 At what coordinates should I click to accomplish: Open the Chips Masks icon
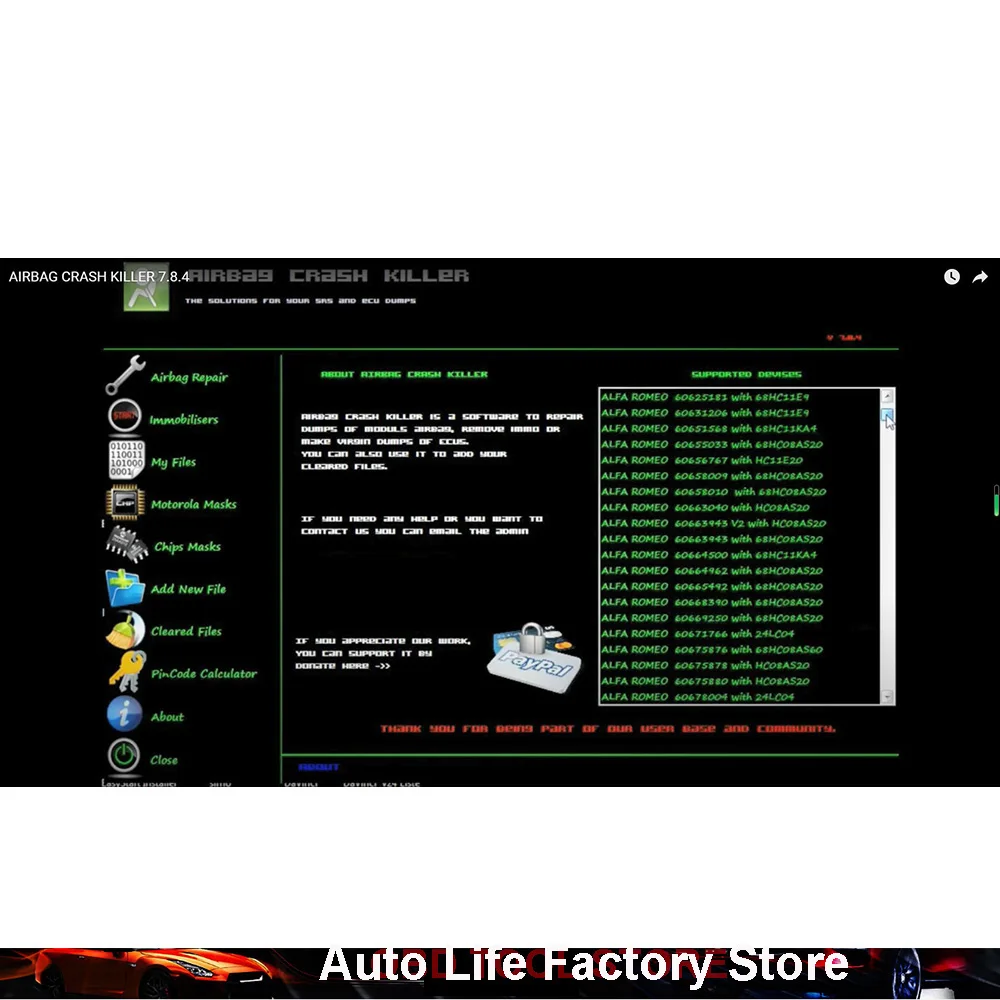(124, 545)
